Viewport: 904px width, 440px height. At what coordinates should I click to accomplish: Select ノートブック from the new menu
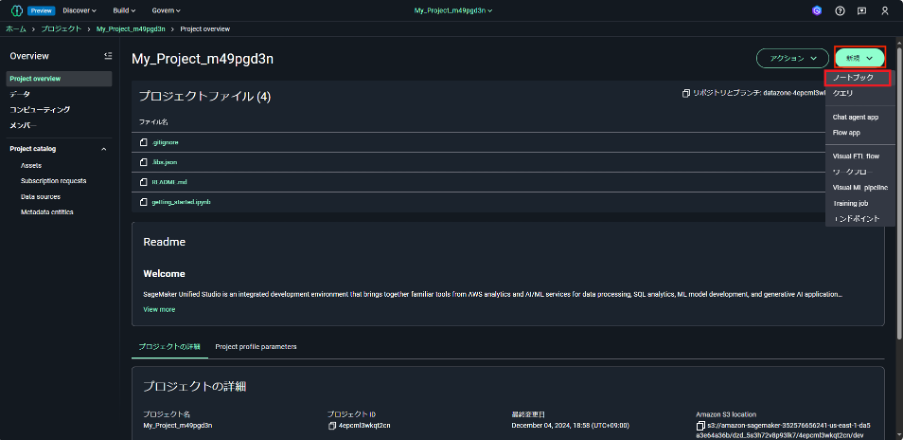(x=857, y=77)
